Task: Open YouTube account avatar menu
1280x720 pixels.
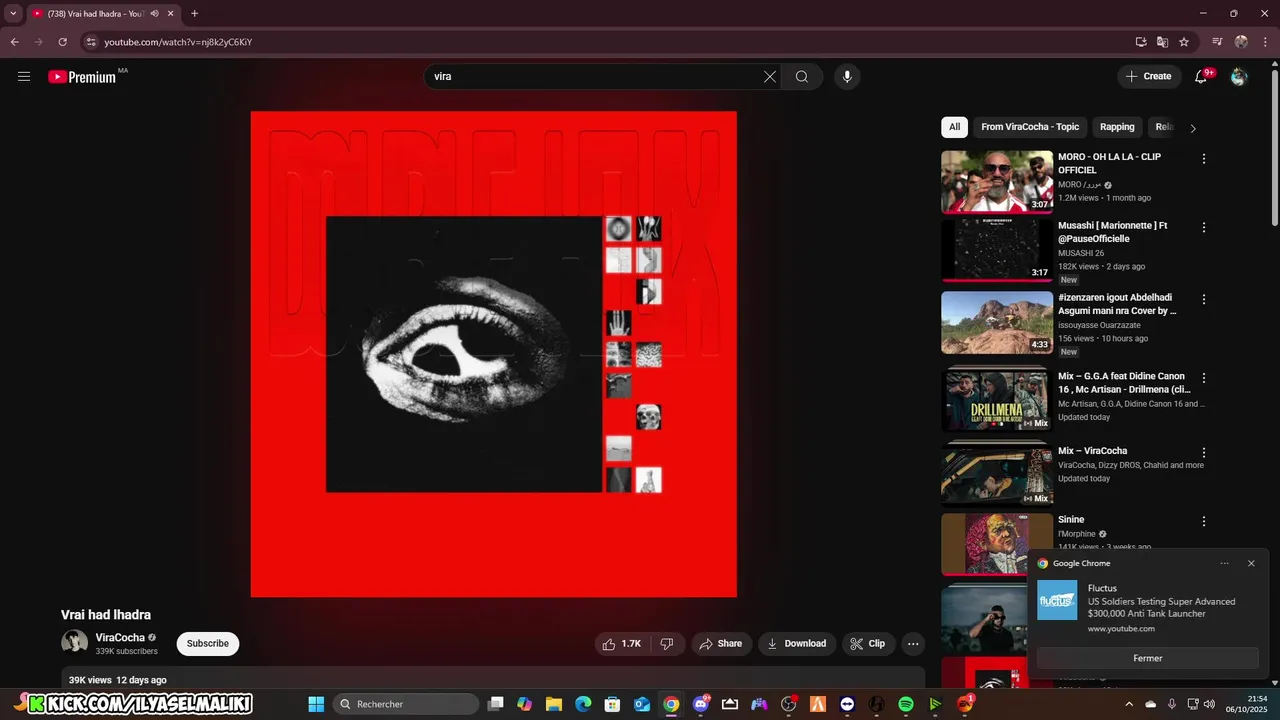Action: [x=1239, y=77]
